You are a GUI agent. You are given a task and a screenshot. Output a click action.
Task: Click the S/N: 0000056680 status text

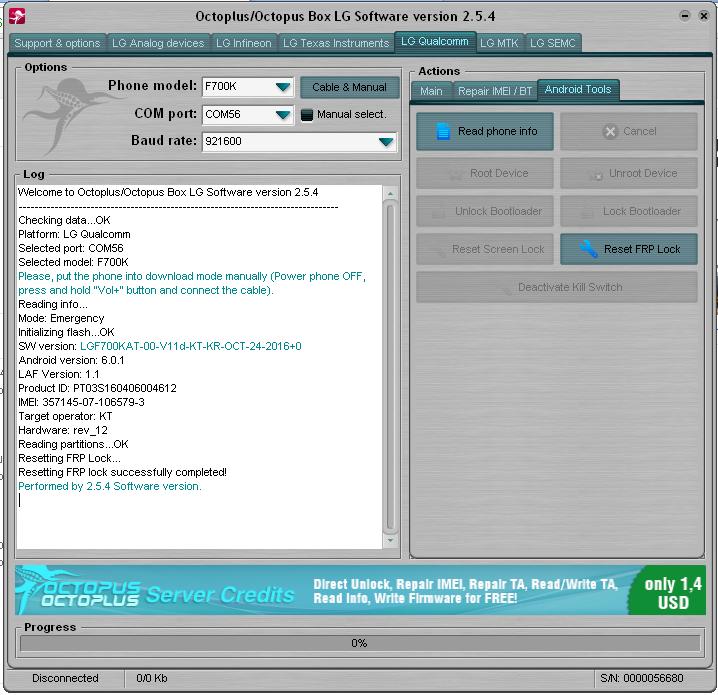click(642, 678)
